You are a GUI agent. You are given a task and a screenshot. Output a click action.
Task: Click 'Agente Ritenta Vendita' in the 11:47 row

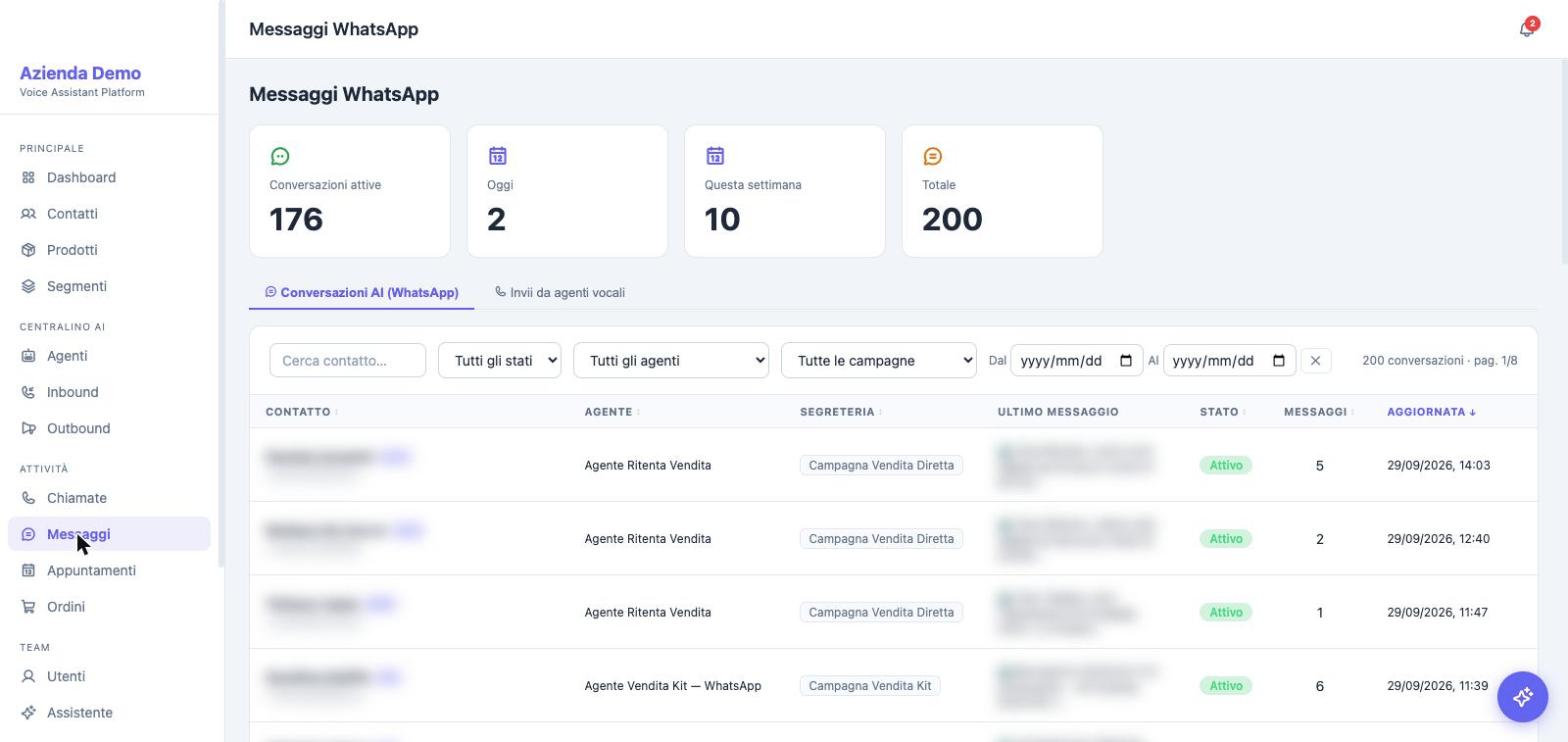[648, 612]
